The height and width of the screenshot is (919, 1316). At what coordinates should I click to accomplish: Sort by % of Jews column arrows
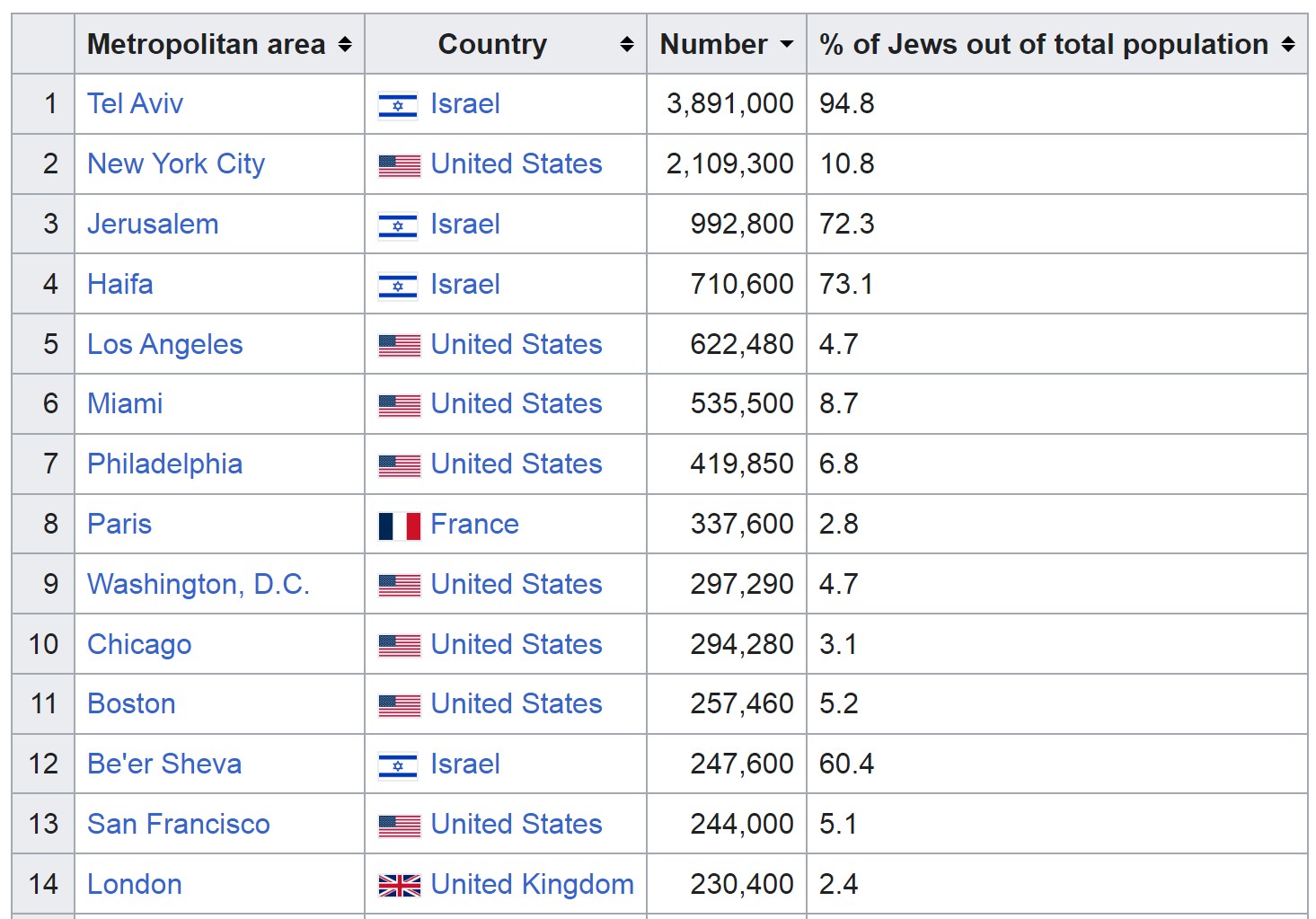click(1288, 44)
